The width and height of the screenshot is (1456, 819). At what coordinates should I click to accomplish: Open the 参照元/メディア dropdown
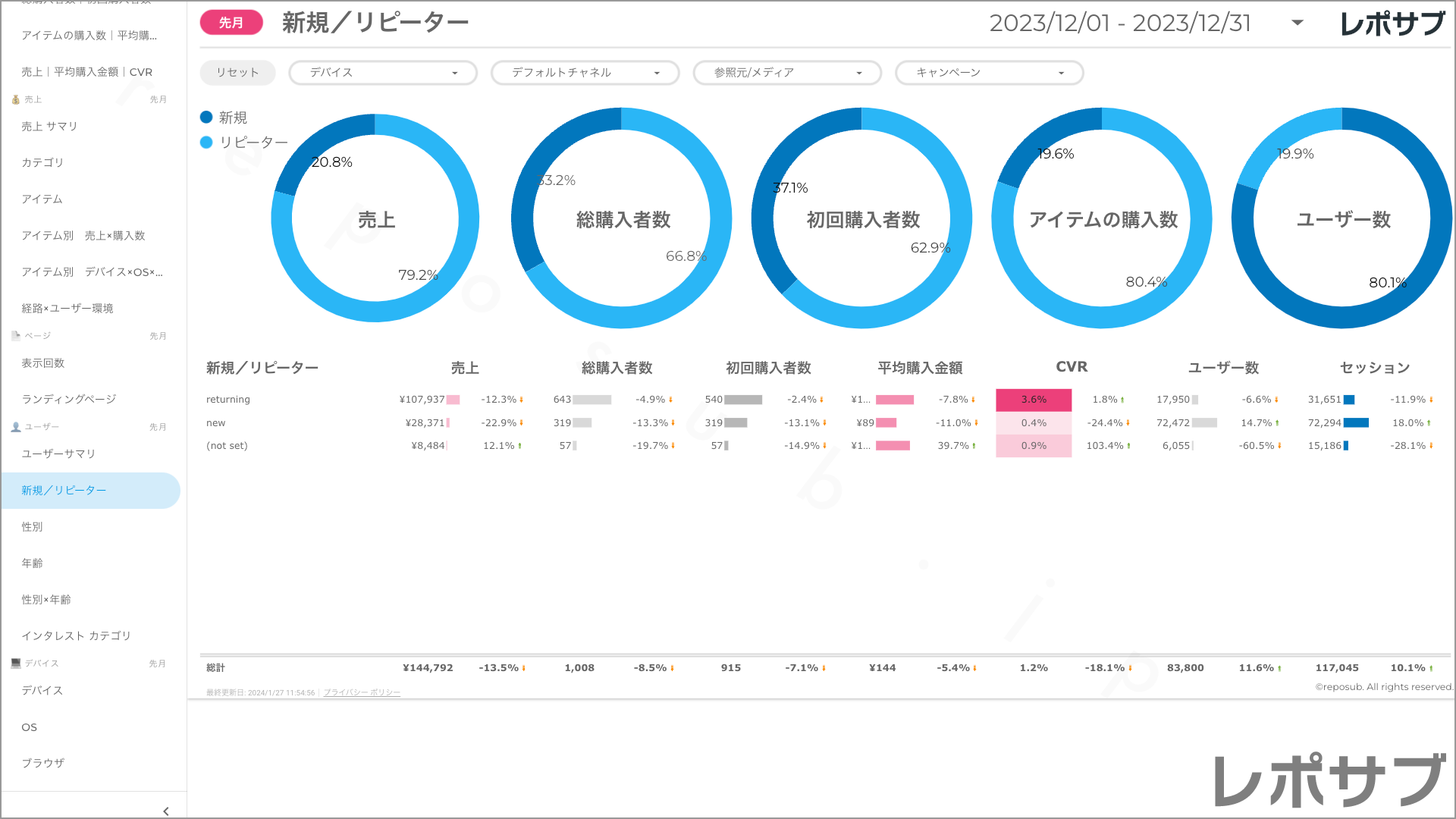787,73
